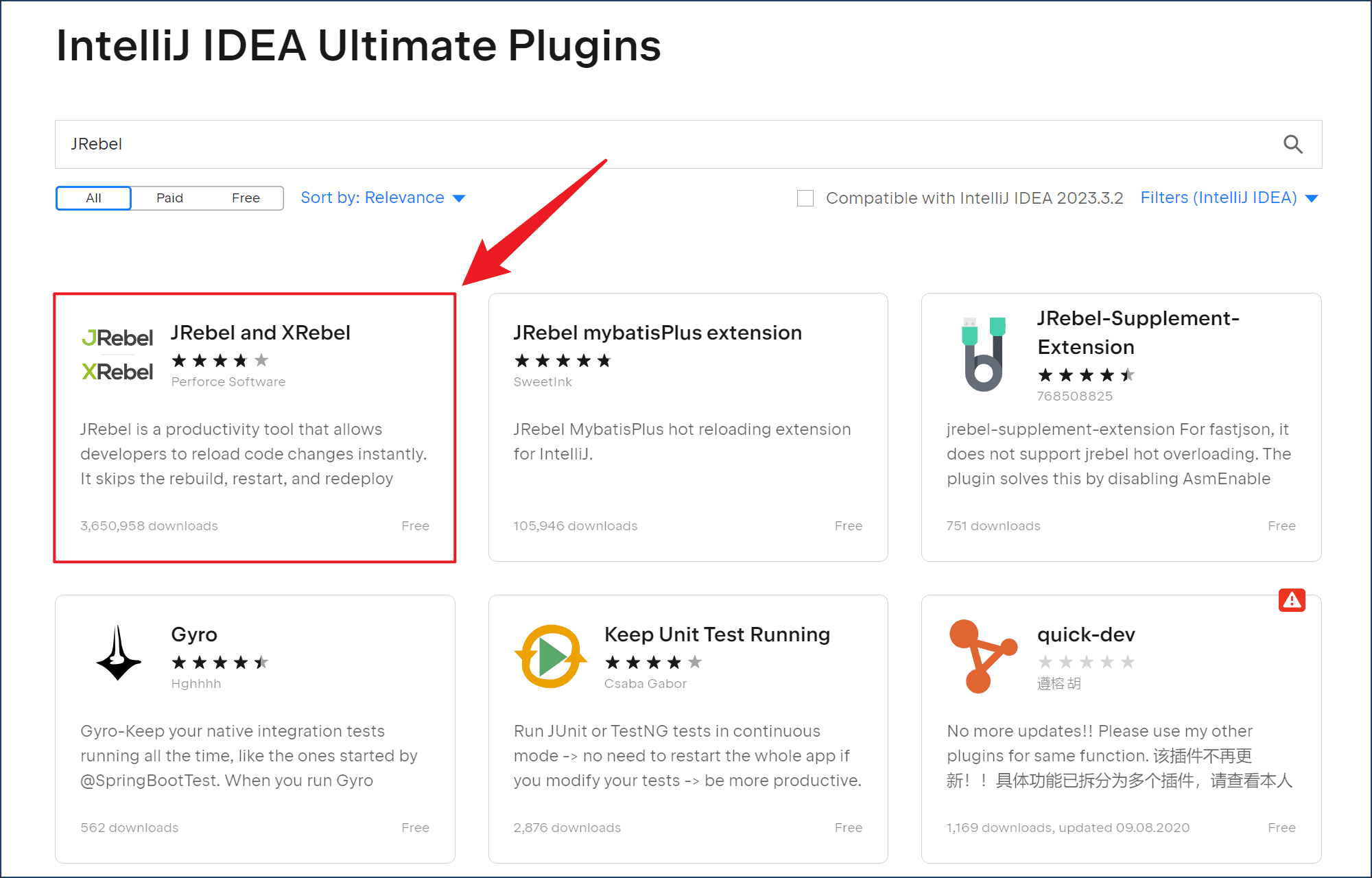1372x878 pixels.
Task: Expand the Filters (IntelliJ IDEA) dropdown
Action: pos(1229,198)
